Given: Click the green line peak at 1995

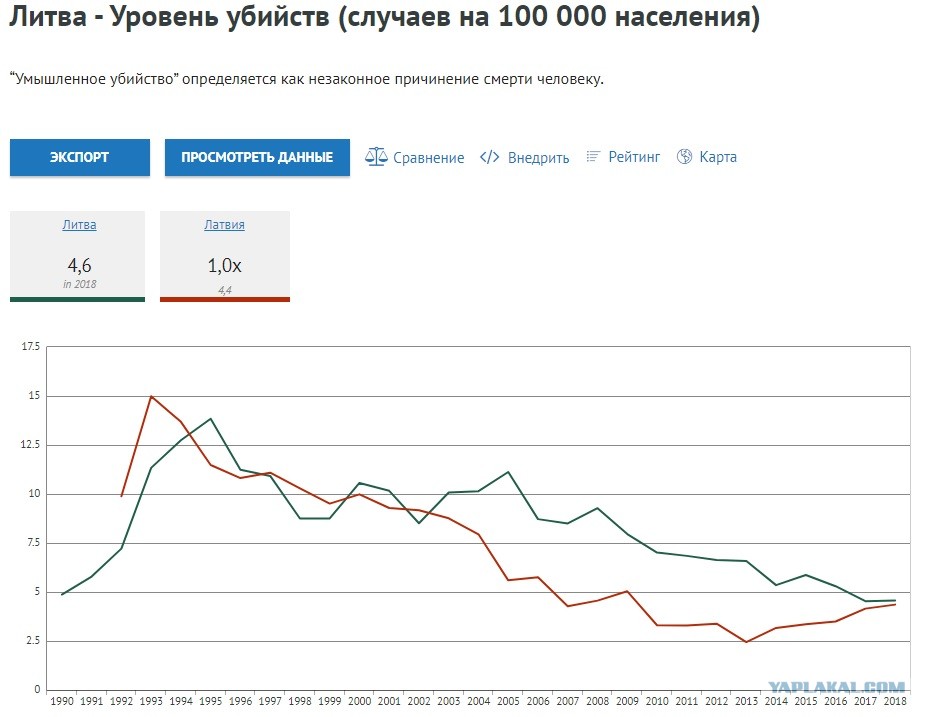Looking at the screenshot, I should [211, 419].
